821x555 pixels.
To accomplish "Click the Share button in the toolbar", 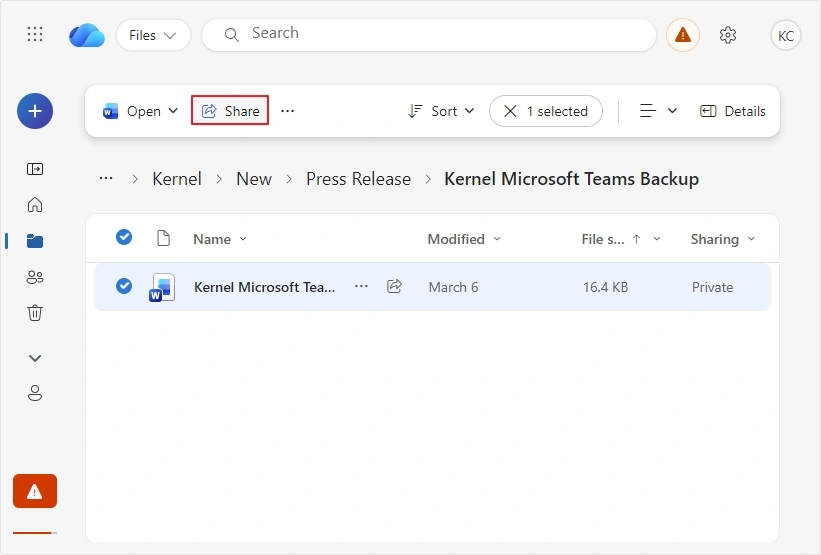I will [x=230, y=110].
